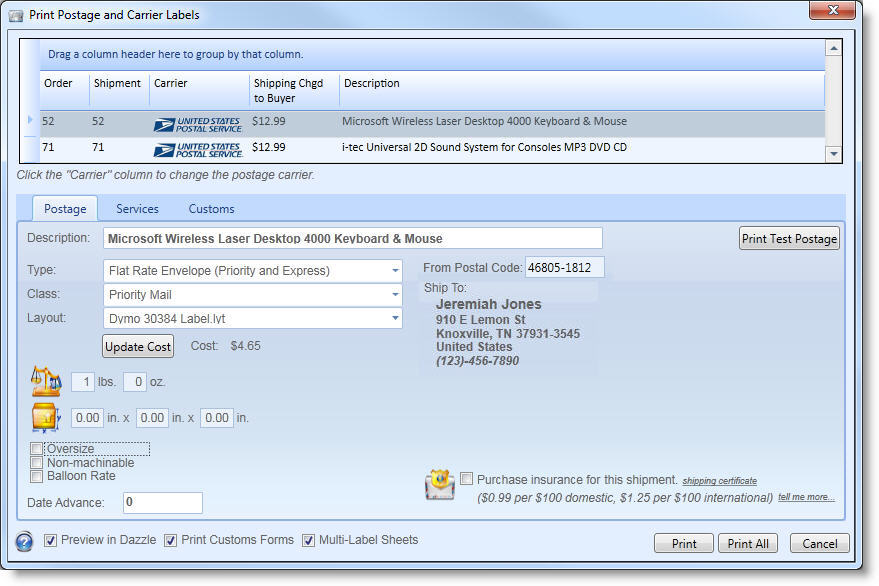Image resolution: width=879 pixels, height=586 pixels.
Task: Switch to the Services tab
Action: tap(137, 209)
